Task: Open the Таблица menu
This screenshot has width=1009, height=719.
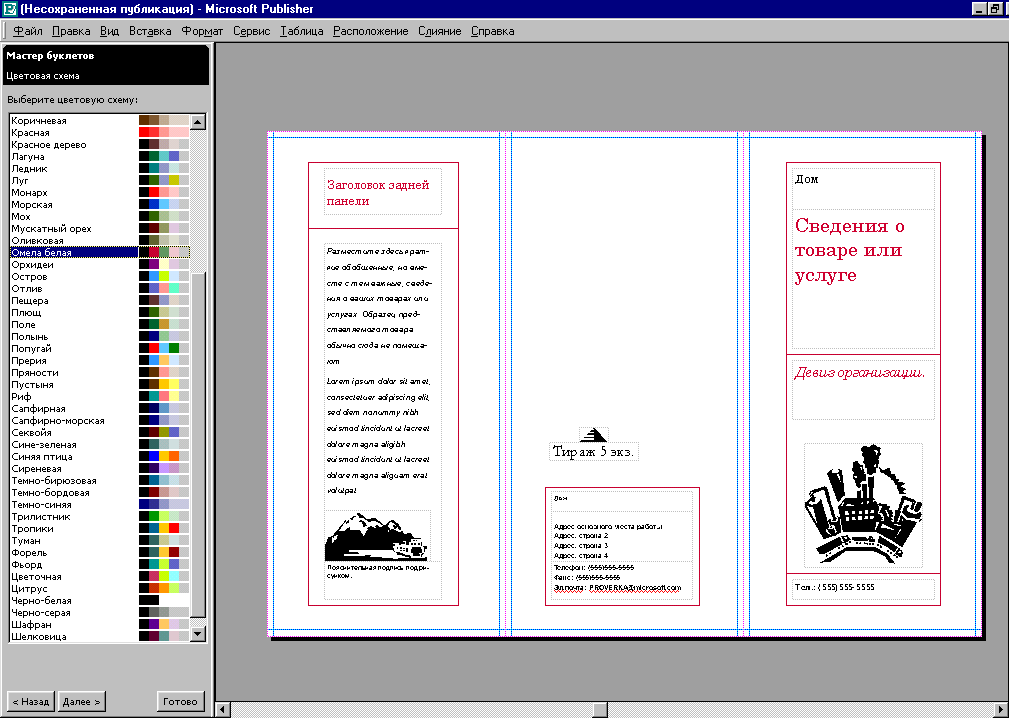Action: pyautogui.click(x=301, y=31)
